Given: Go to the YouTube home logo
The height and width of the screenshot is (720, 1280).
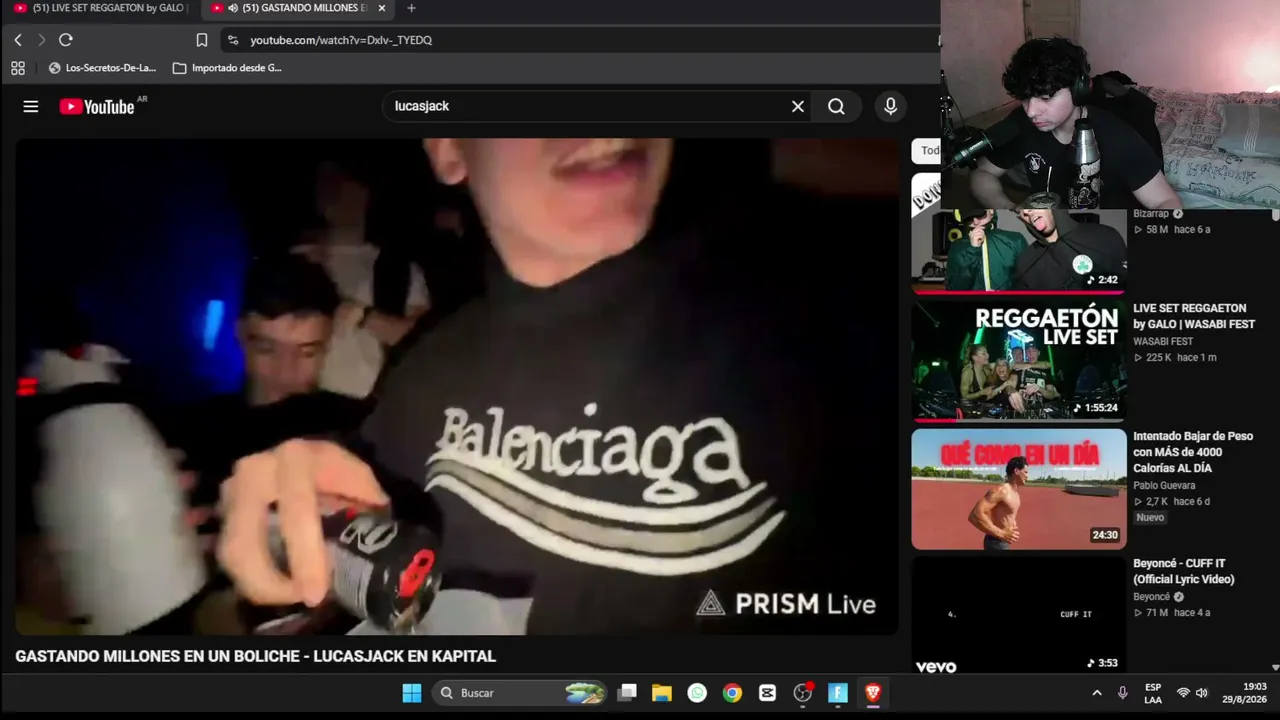Looking at the screenshot, I should click(97, 106).
